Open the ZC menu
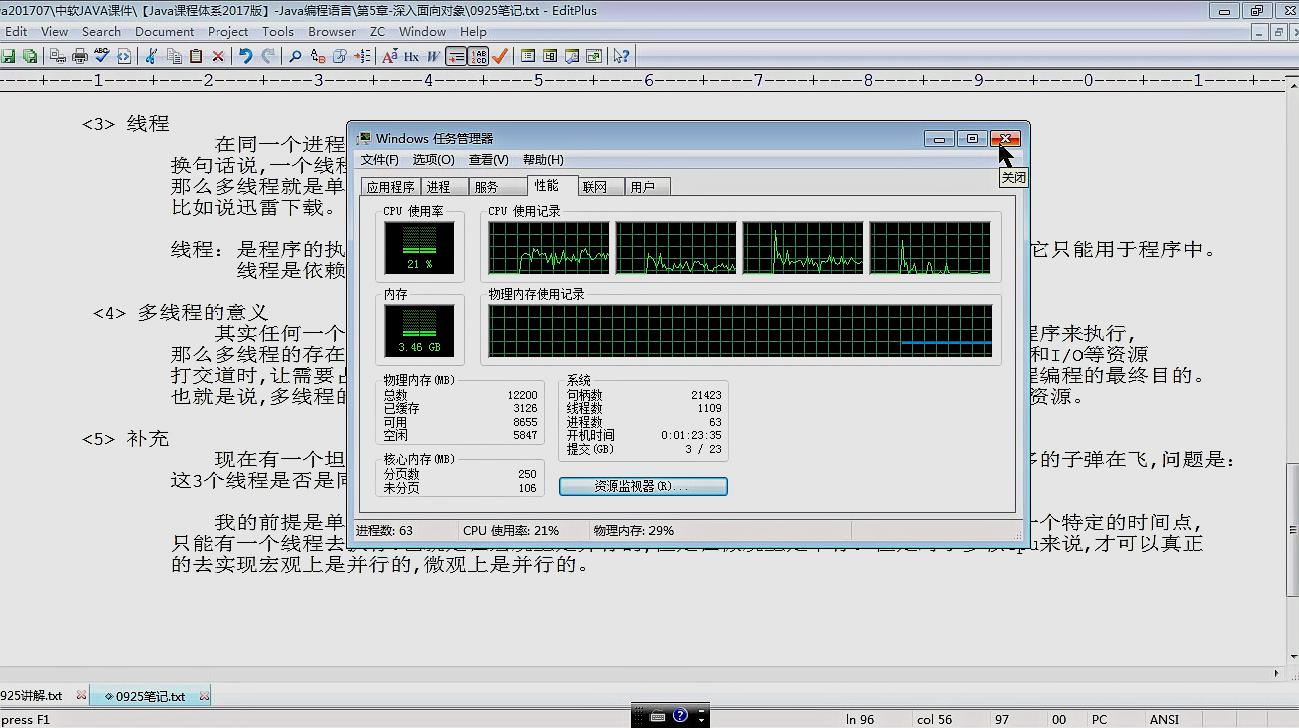 (377, 32)
